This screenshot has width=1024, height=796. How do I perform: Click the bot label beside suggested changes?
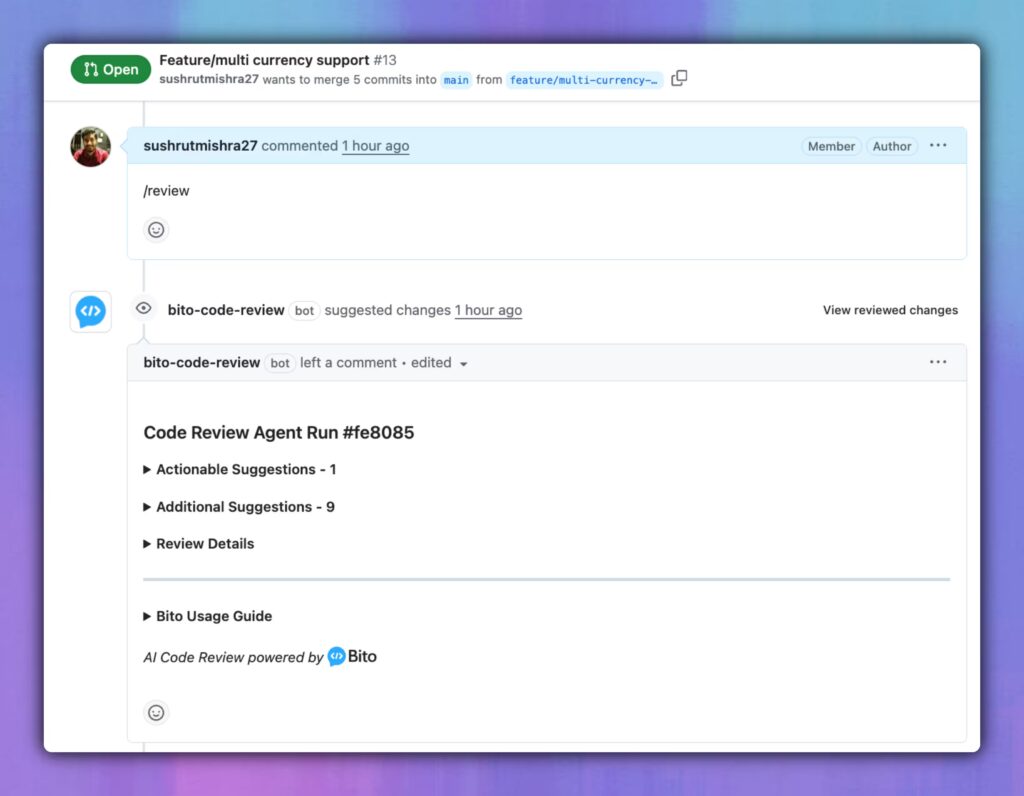click(x=304, y=311)
